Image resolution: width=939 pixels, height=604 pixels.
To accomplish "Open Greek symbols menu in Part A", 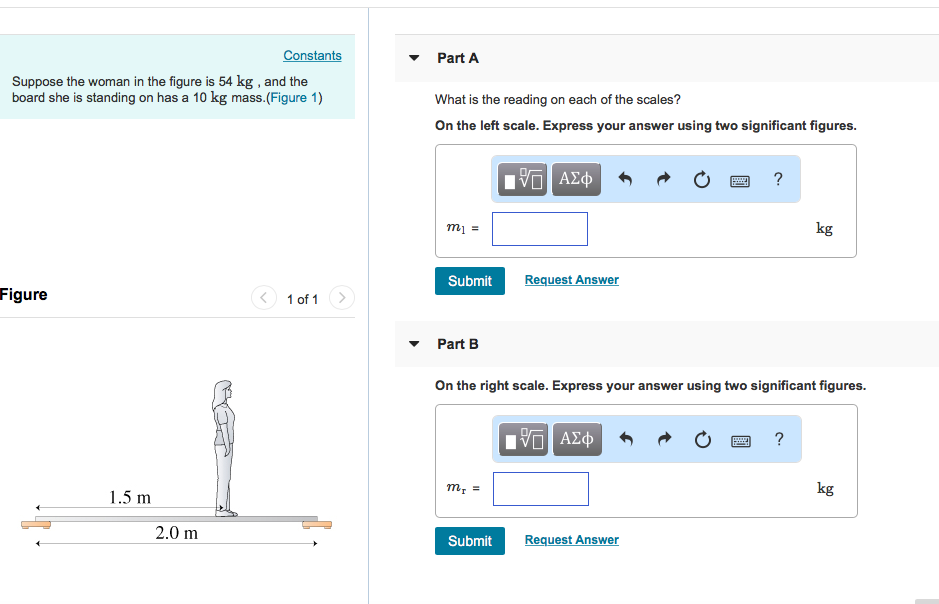I will pos(576,179).
